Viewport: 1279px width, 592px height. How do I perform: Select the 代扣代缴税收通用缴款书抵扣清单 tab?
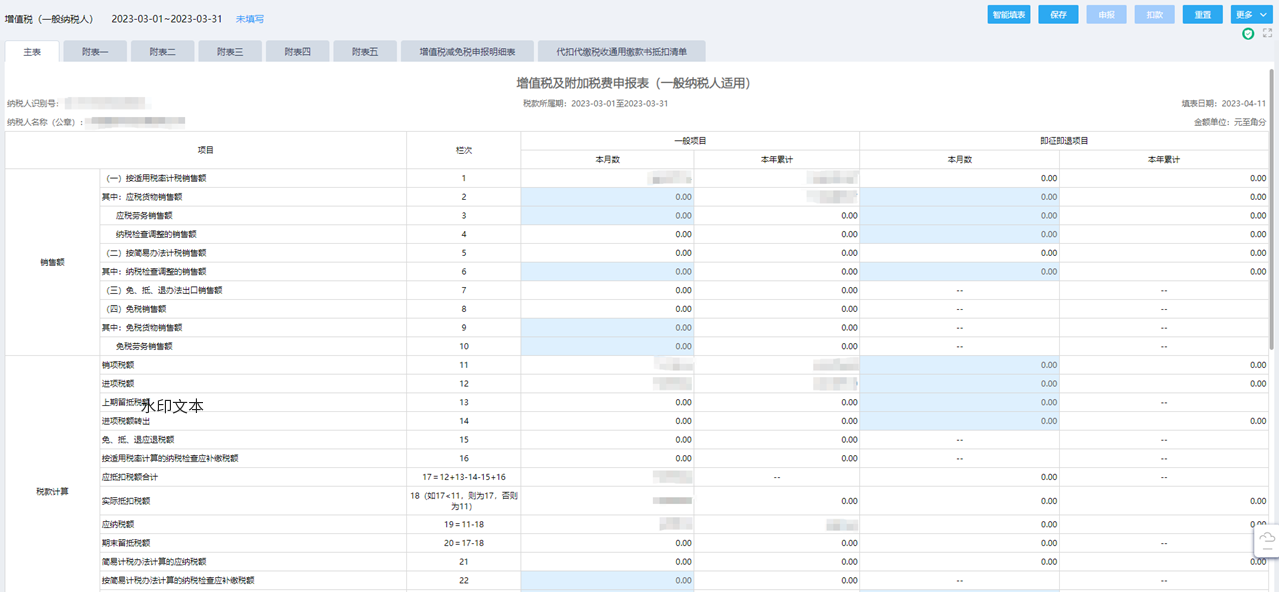point(621,51)
